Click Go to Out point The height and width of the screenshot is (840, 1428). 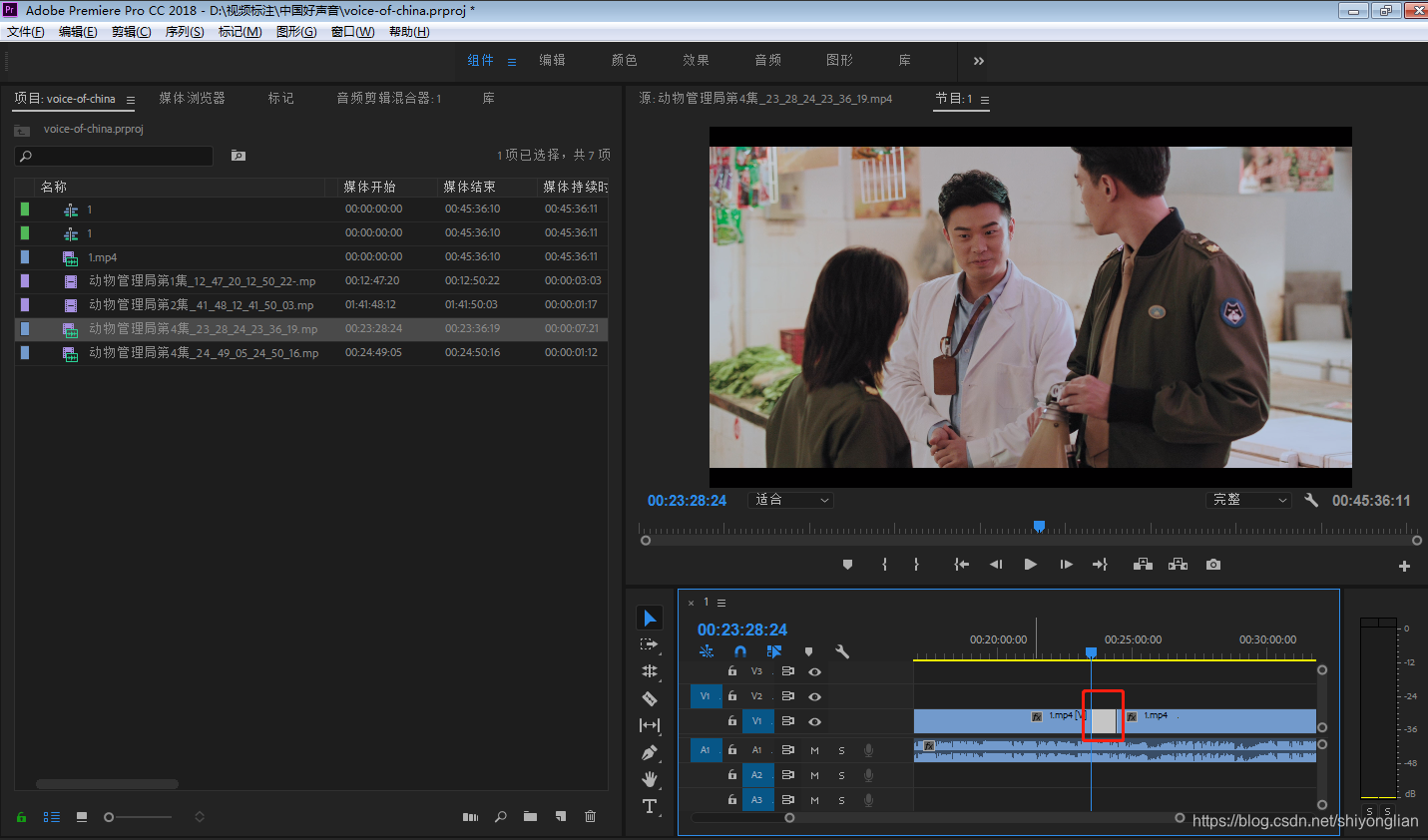pyautogui.click(x=1100, y=565)
